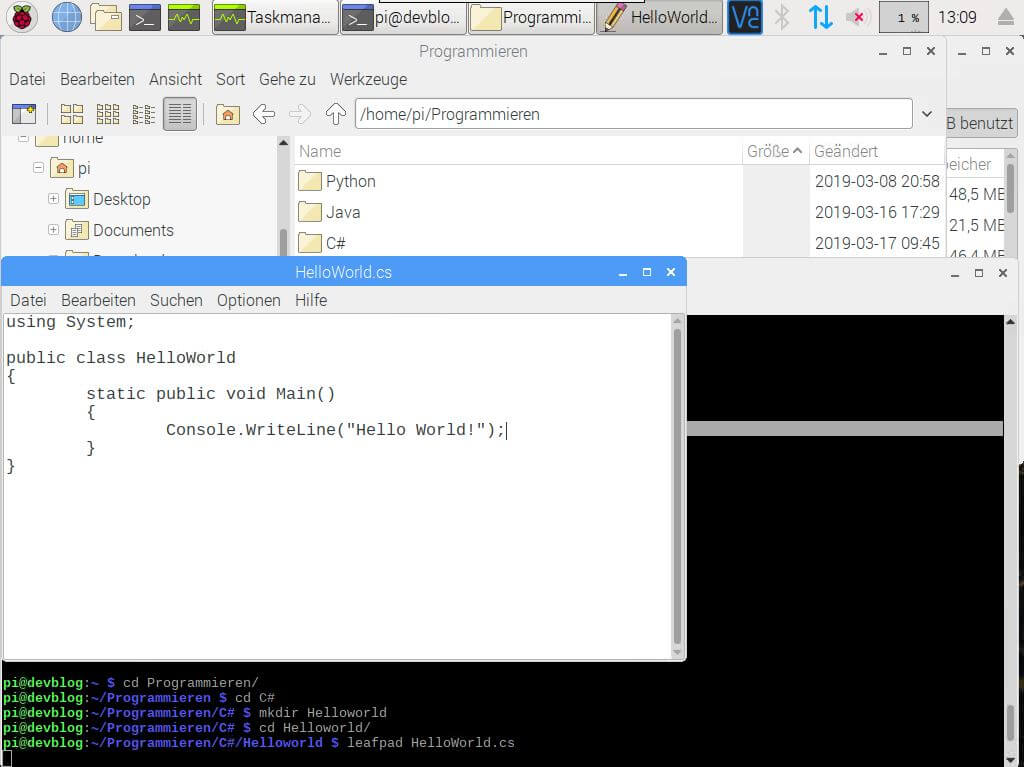The width and height of the screenshot is (1024, 767).
Task: Switch to thumbnail grid view
Action: (x=107, y=114)
